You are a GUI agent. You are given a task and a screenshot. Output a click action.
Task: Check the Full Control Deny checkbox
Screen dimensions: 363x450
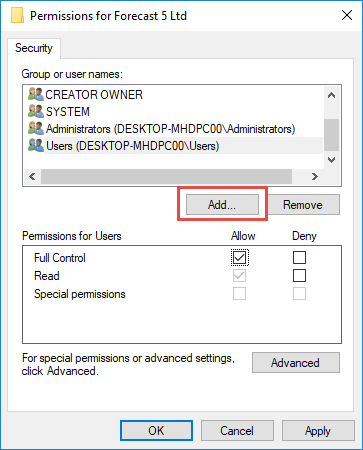299,257
